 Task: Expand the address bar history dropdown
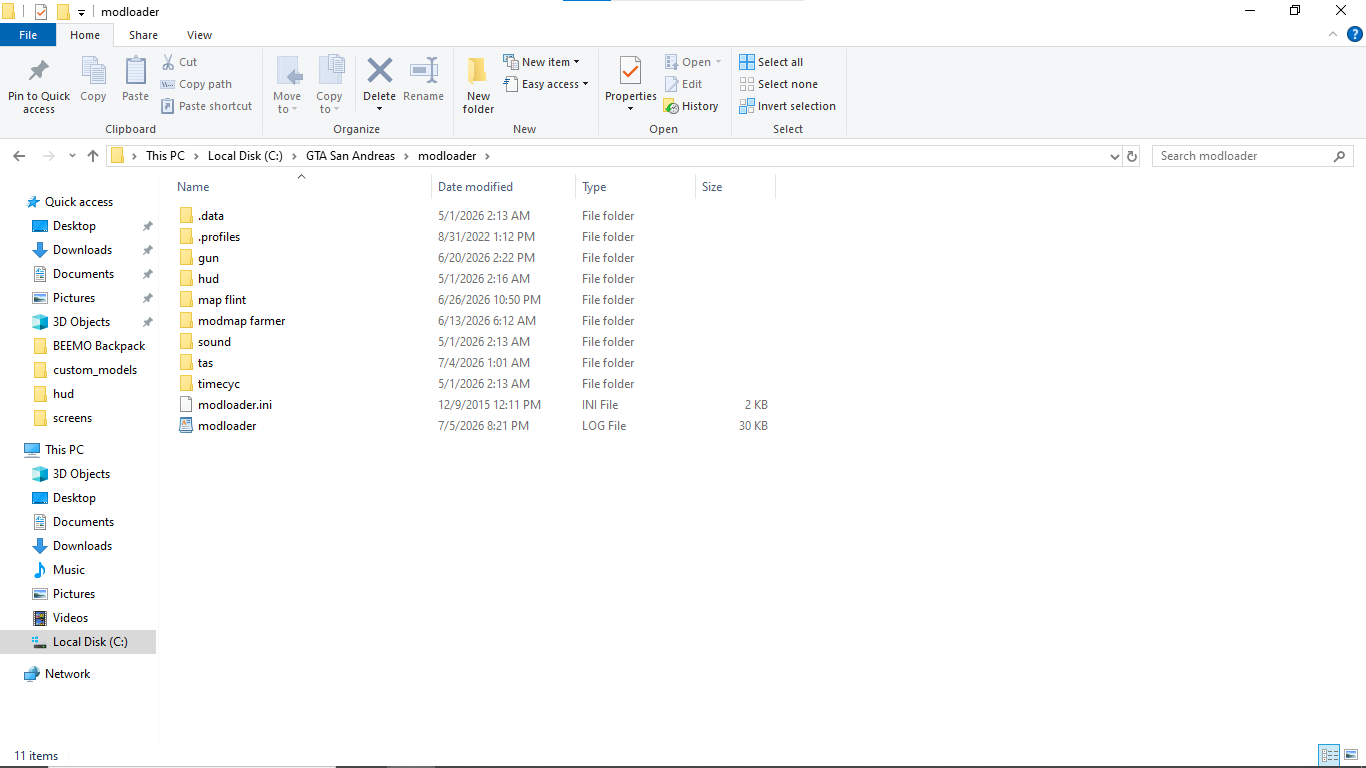point(1115,156)
